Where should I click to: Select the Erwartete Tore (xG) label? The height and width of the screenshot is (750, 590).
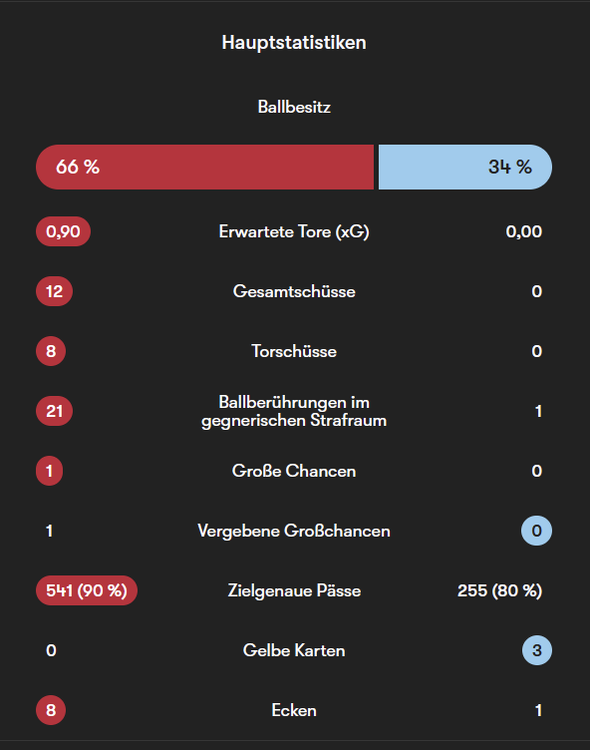(294, 232)
